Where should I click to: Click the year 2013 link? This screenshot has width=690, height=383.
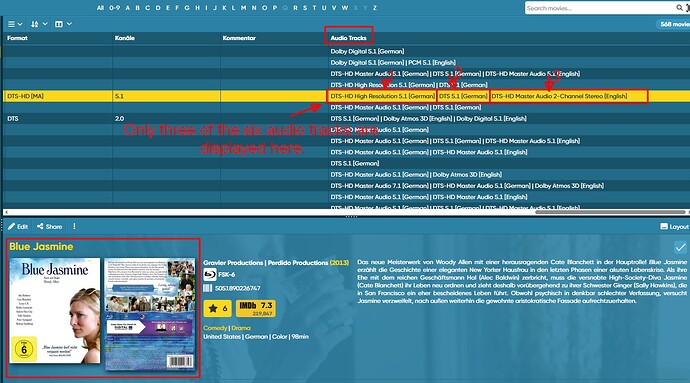click(339, 262)
